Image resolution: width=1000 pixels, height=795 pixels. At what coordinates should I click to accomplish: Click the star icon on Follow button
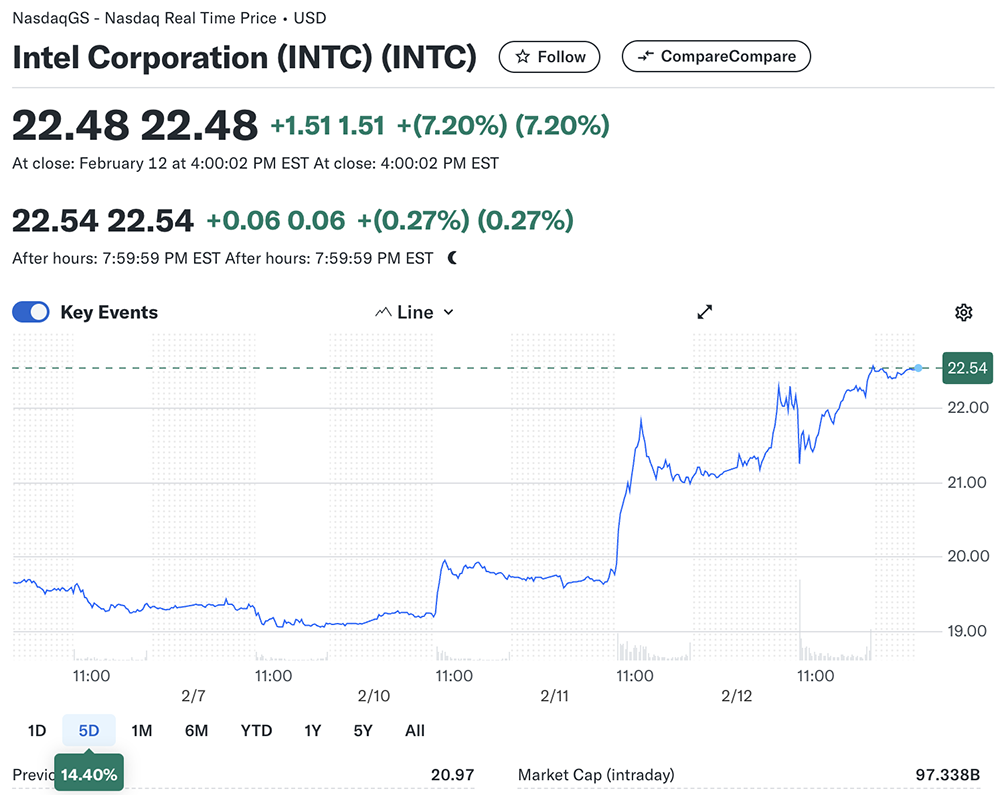[522, 57]
